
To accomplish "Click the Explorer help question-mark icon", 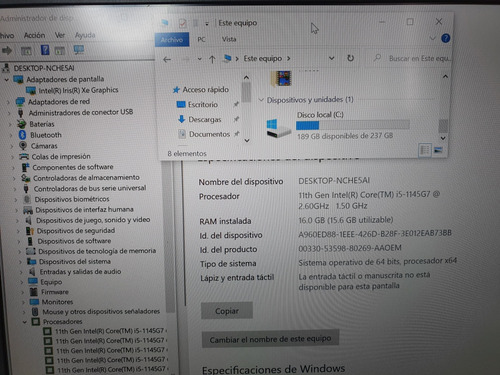I will pos(446,38).
